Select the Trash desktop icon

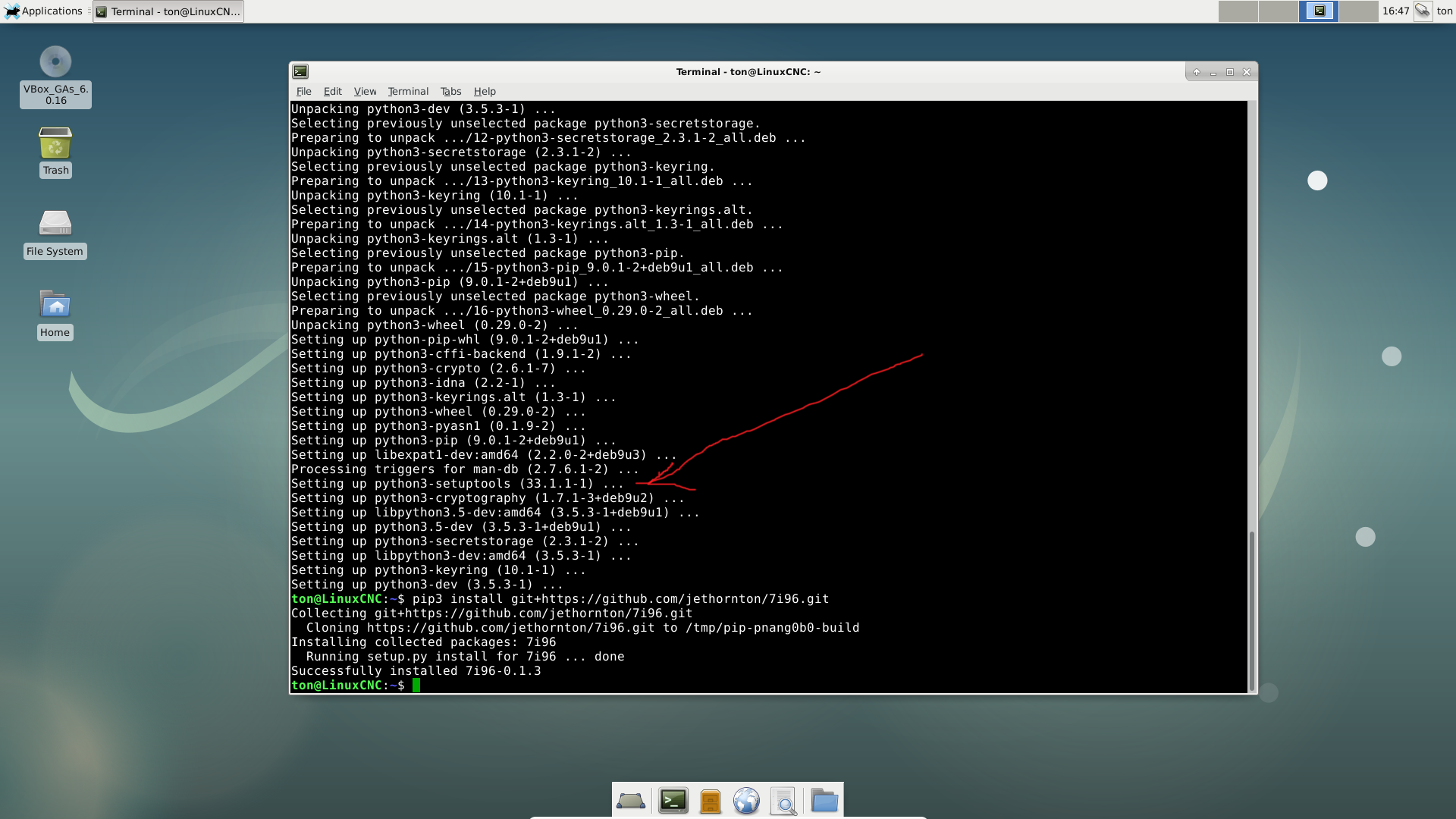pyautogui.click(x=55, y=152)
